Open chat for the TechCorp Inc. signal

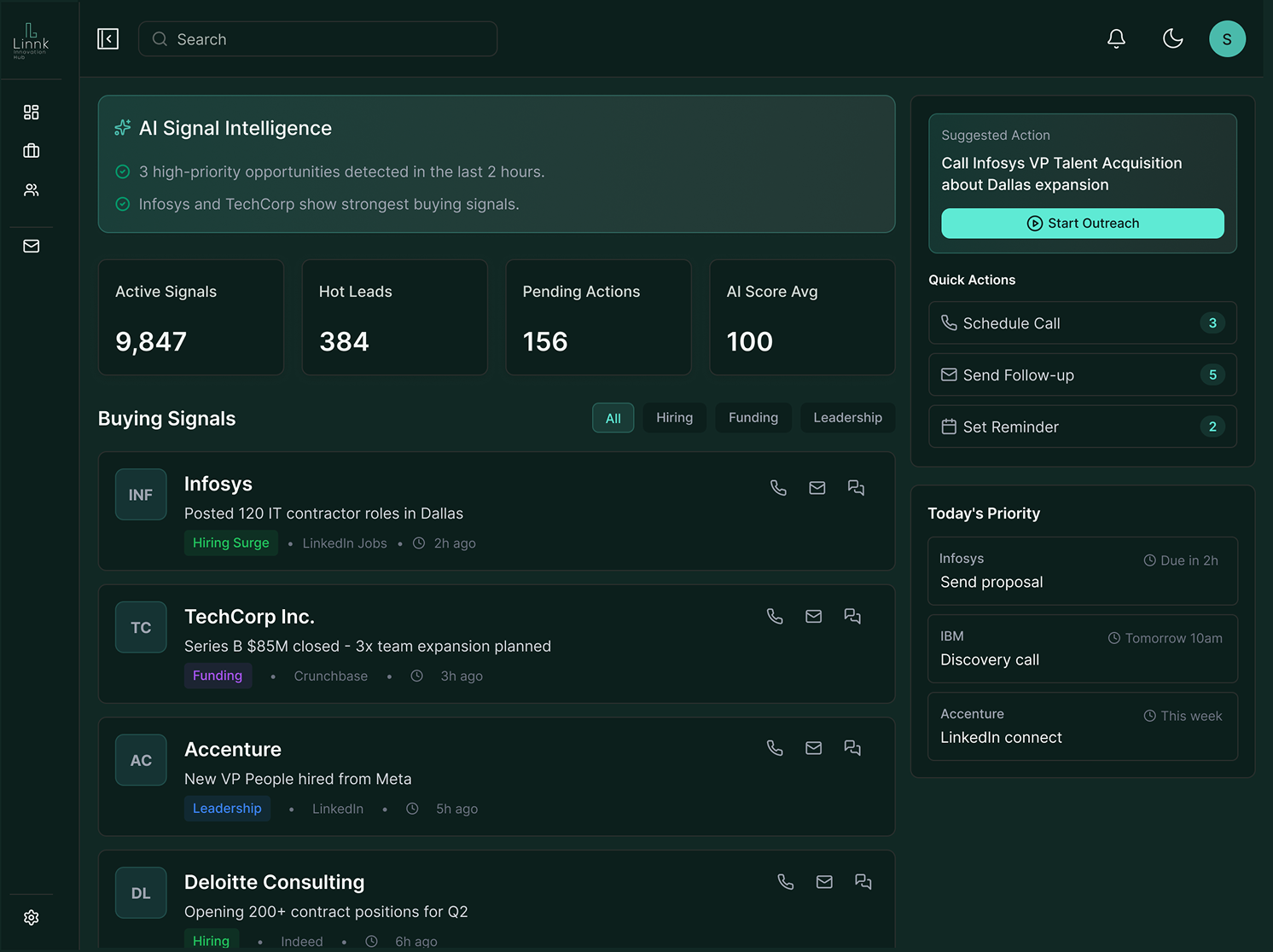pos(852,616)
